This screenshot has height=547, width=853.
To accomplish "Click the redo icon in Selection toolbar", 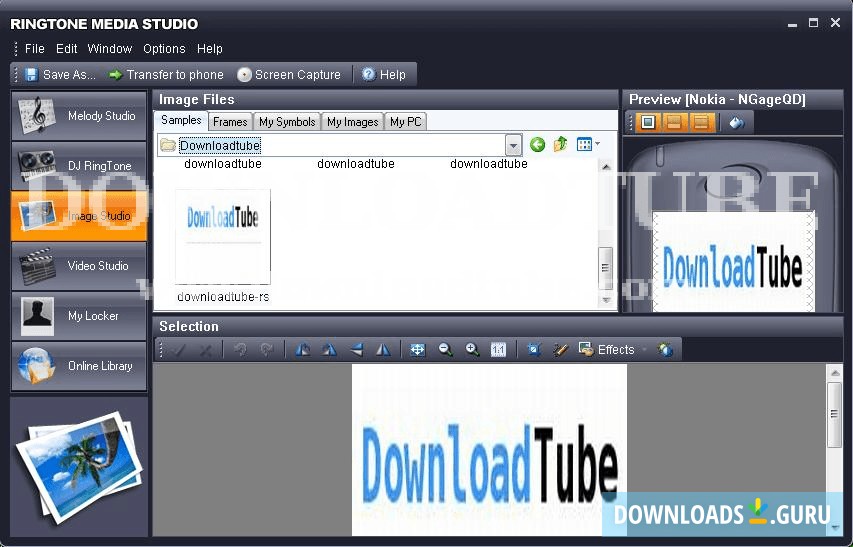I will (x=267, y=350).
